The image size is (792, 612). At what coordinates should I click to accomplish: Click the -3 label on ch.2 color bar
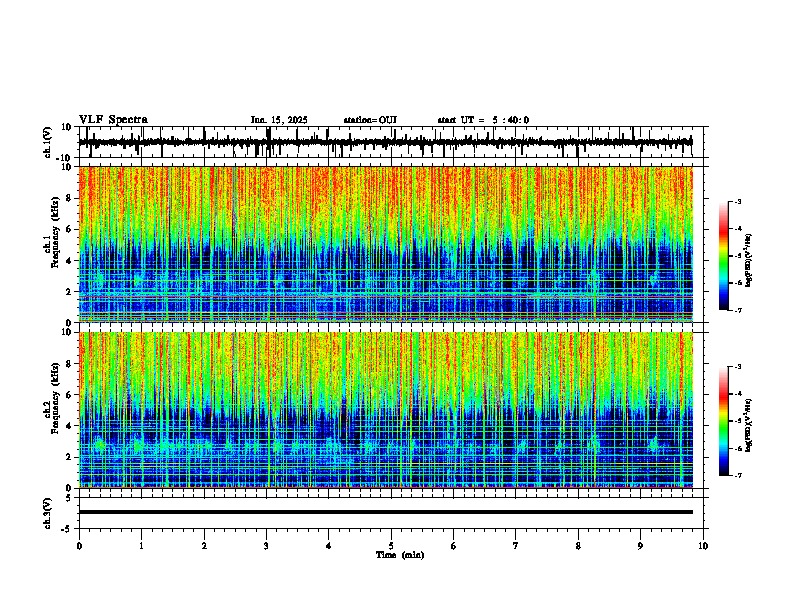pyautogui.click(x=738, y=367)
